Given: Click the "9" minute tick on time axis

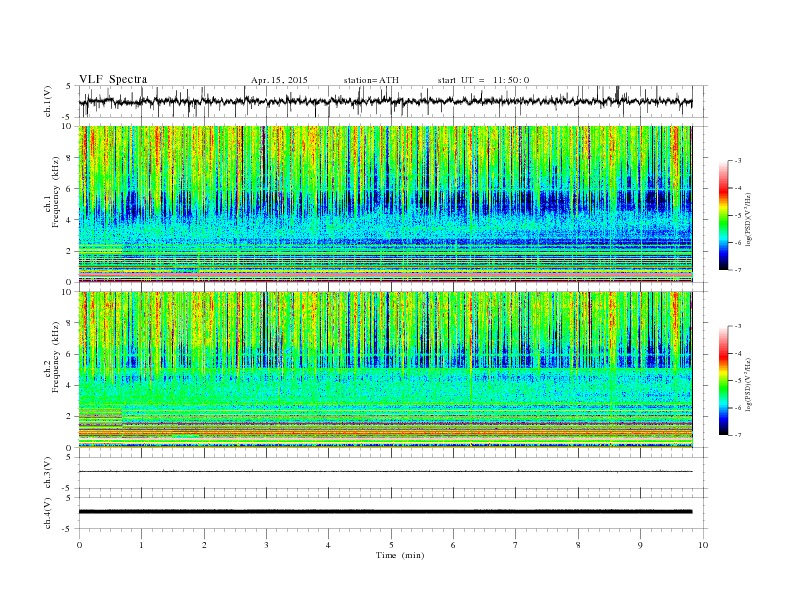Looking at the screenshot, I should tap(640, 545).
